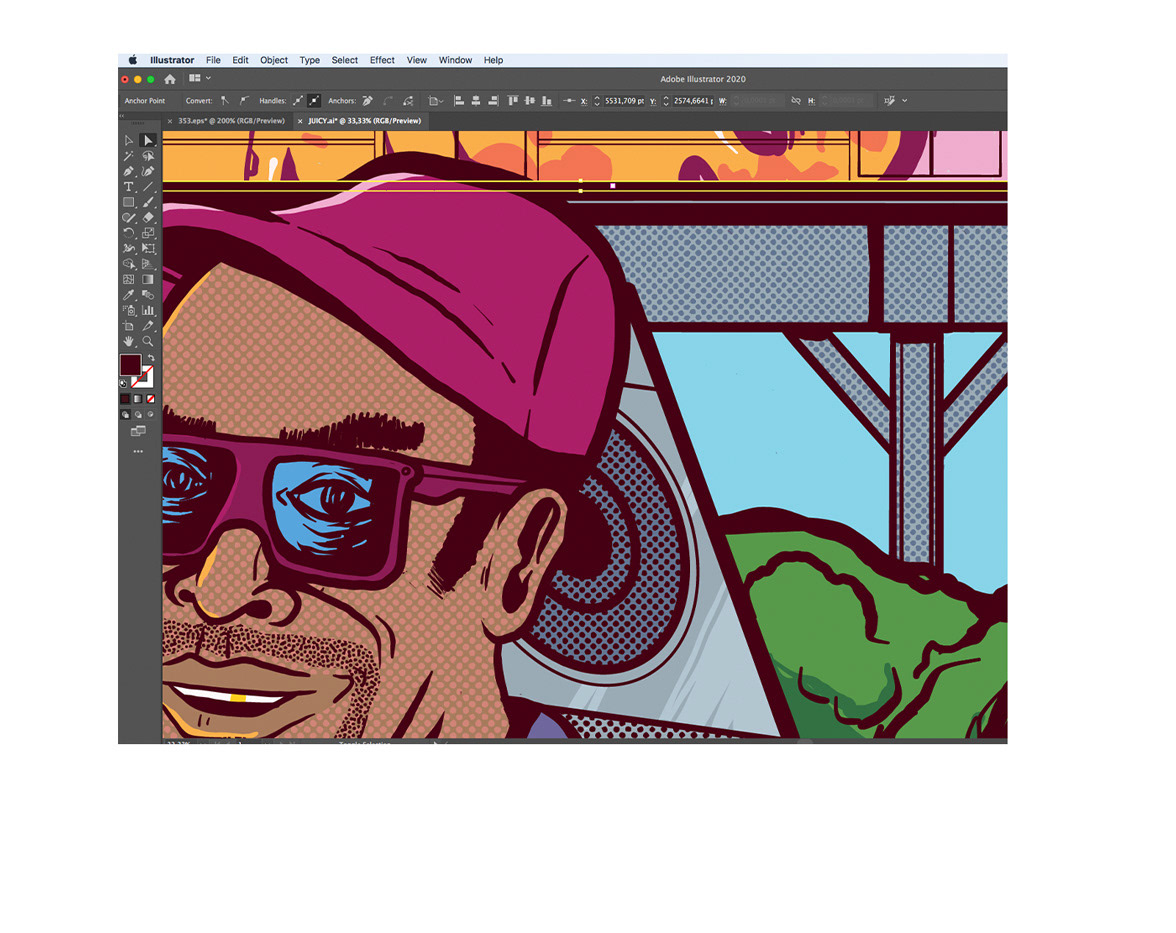Swap fill and stroke colors arrow

[151, 358]
